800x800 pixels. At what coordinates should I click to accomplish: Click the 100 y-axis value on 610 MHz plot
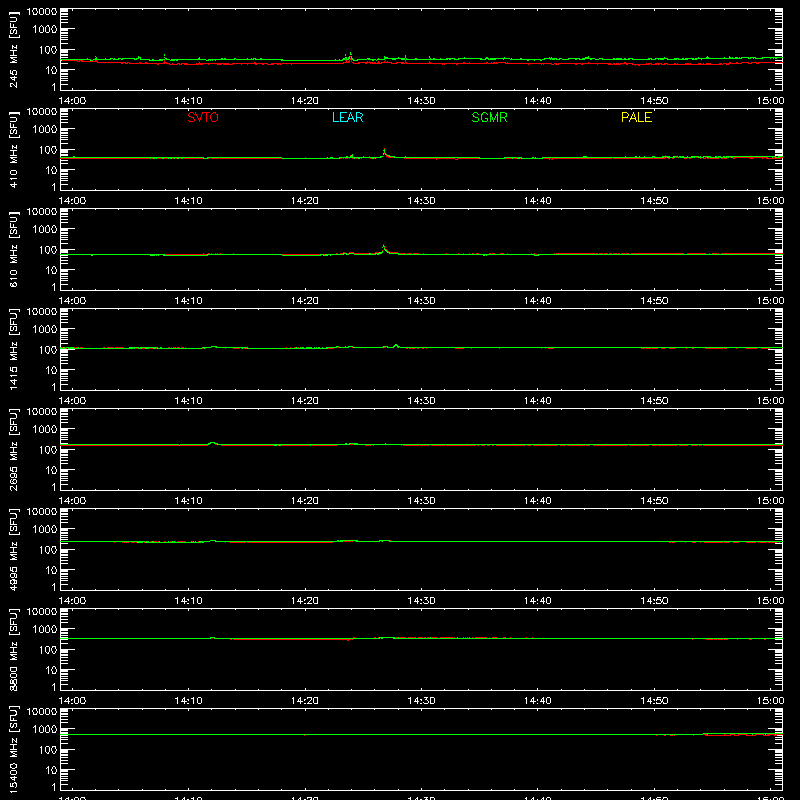[x=48, y=250]
